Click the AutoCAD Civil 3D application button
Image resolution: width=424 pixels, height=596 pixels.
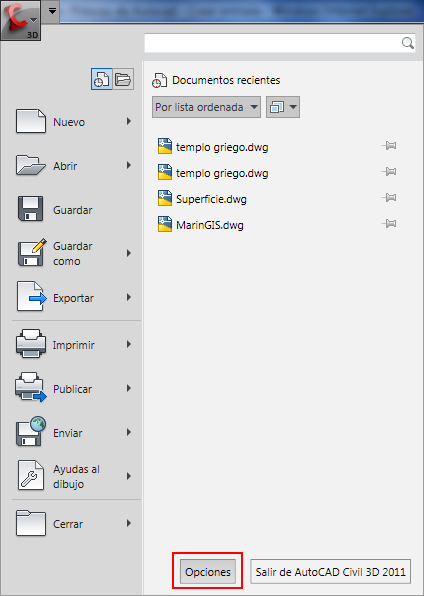pos(21,20)
